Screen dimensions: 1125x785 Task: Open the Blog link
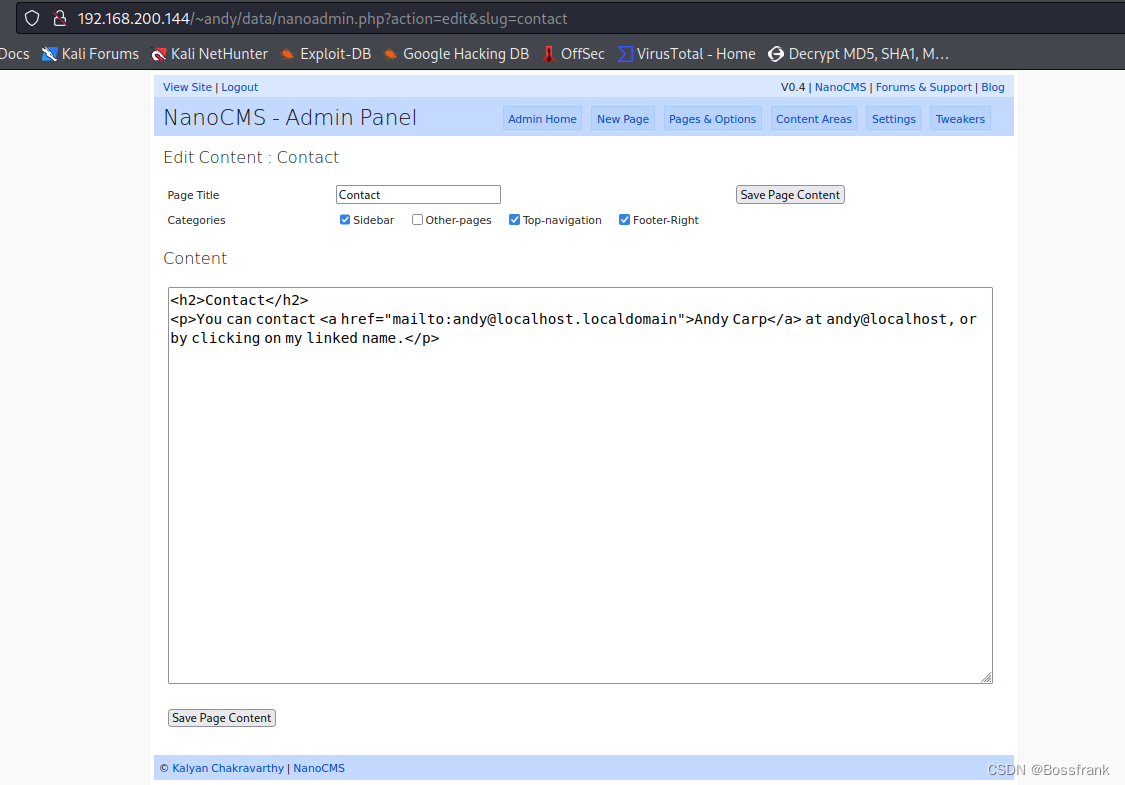point(992,87)
